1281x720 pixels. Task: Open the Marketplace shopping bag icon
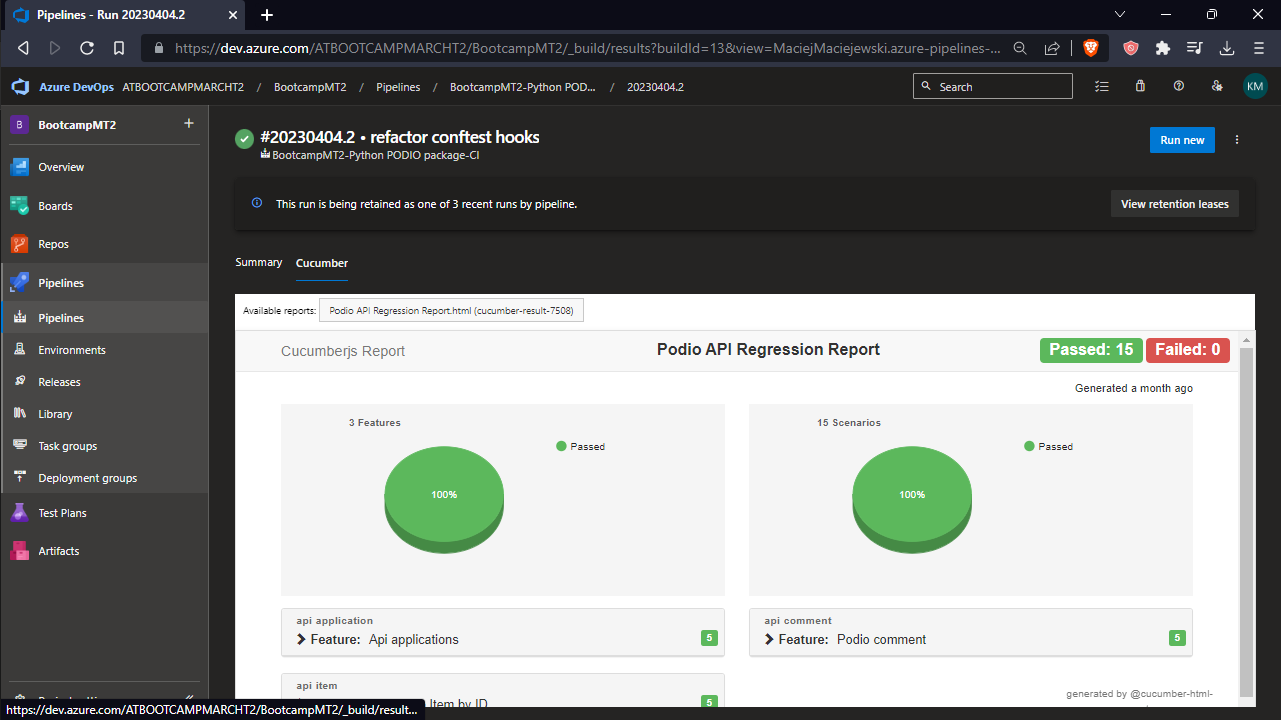coord(1140,86)
